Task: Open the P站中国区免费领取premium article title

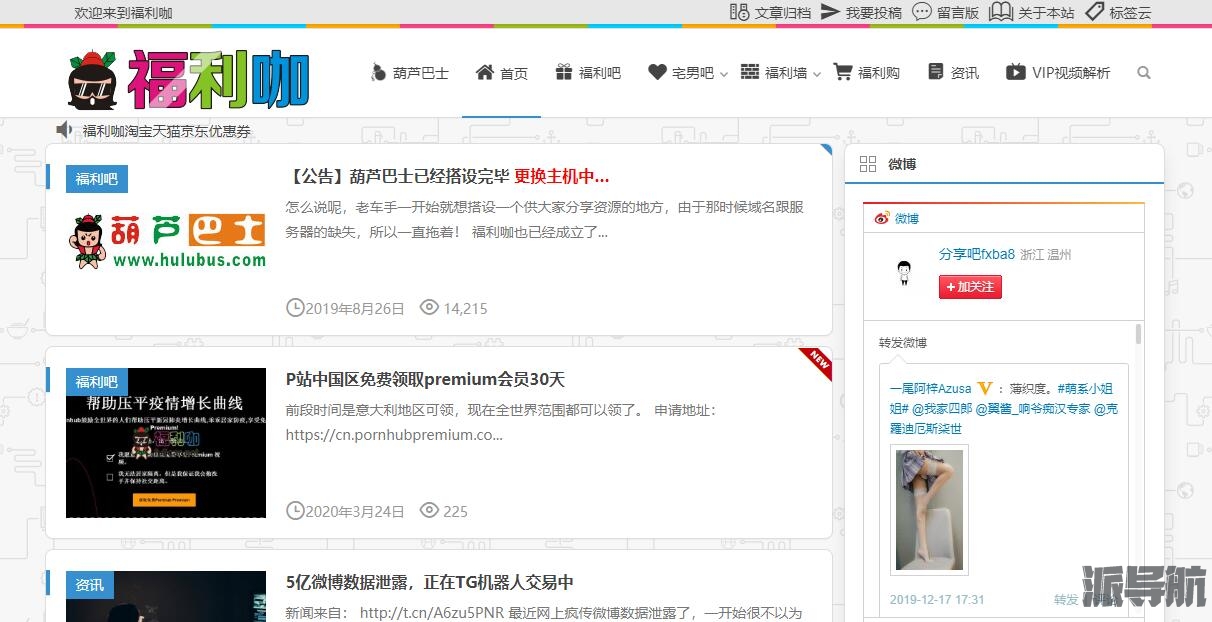Action: [x=426, y=379]
